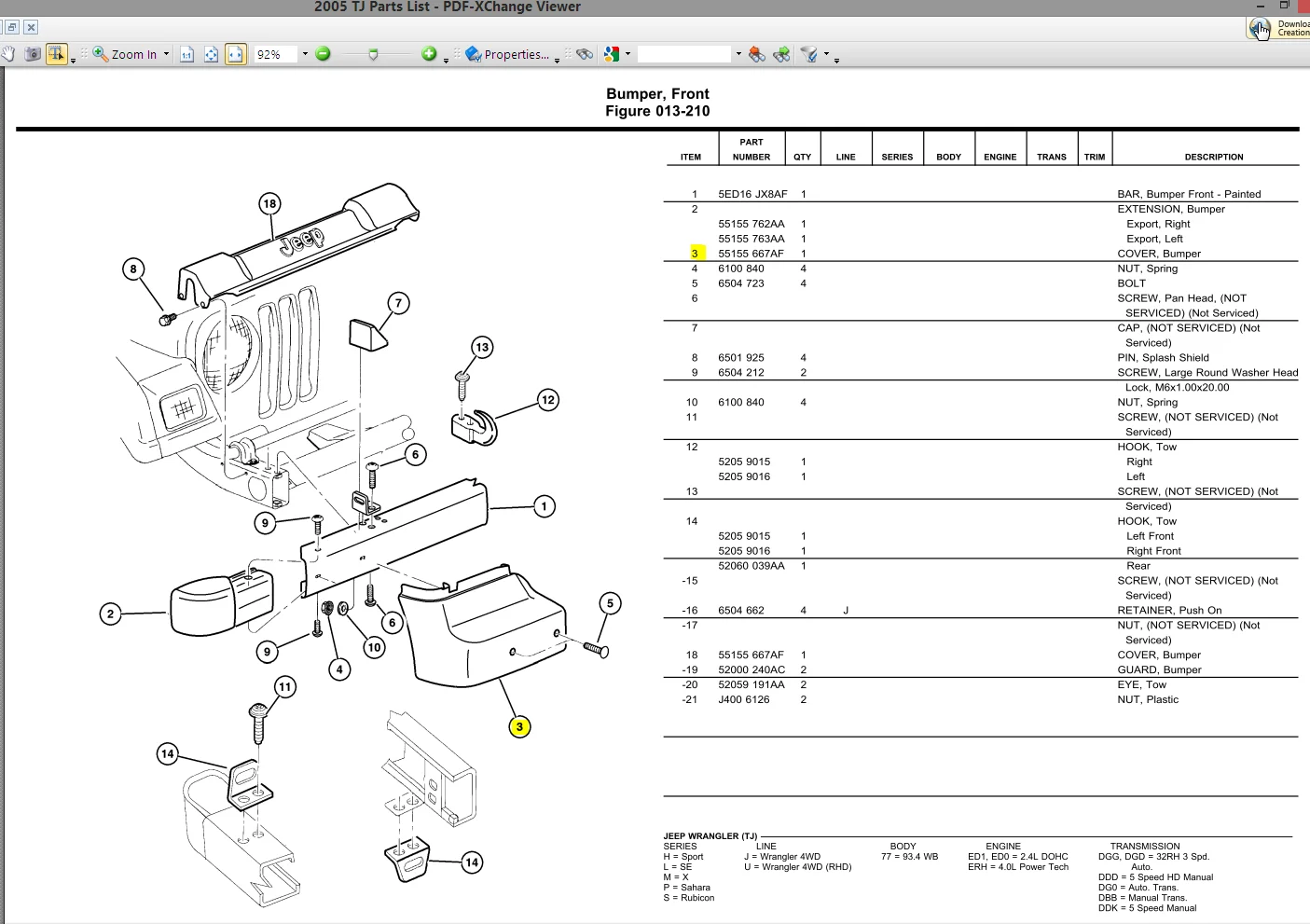
Task: Click the green zoom out minus button
Action: point(323,54)
